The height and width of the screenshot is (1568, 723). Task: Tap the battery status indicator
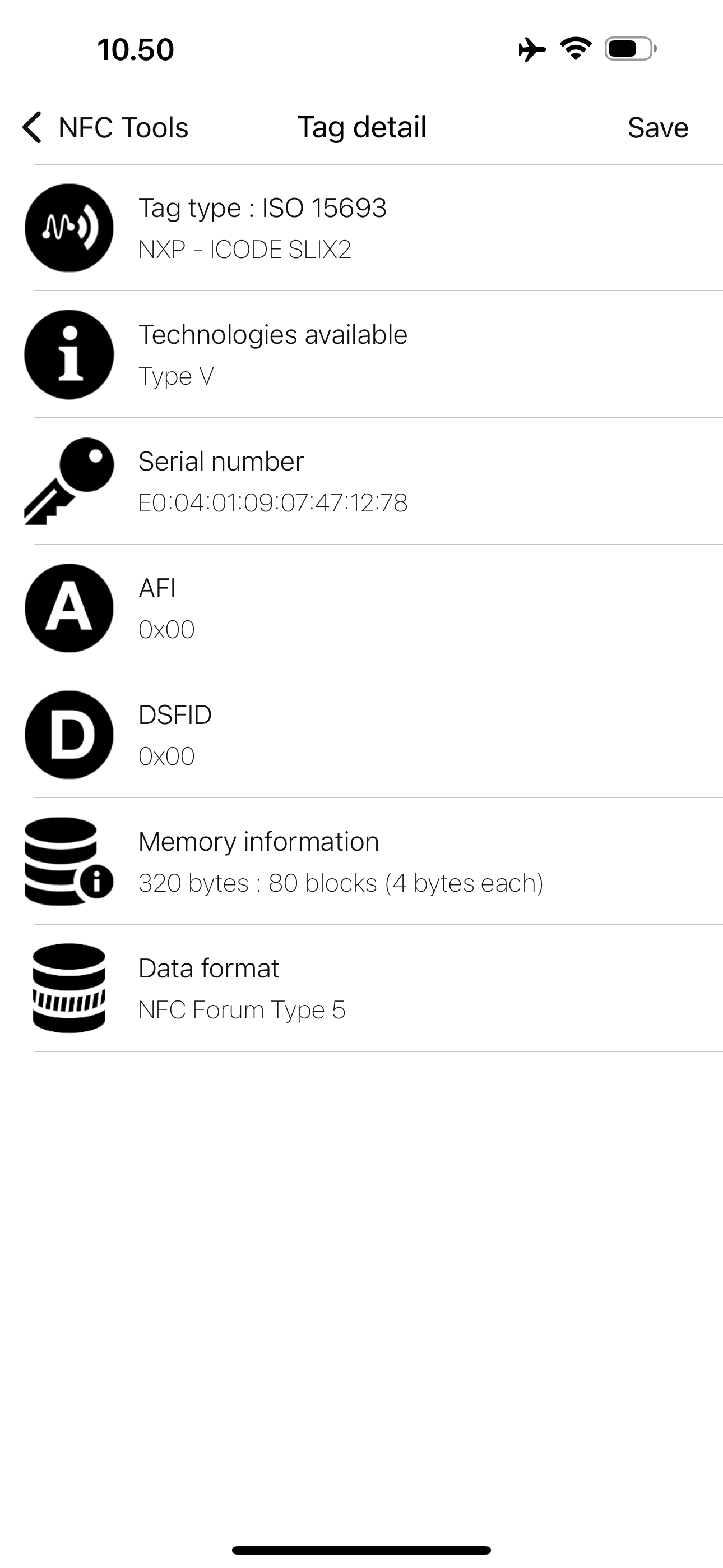click(x=631, y=49)
